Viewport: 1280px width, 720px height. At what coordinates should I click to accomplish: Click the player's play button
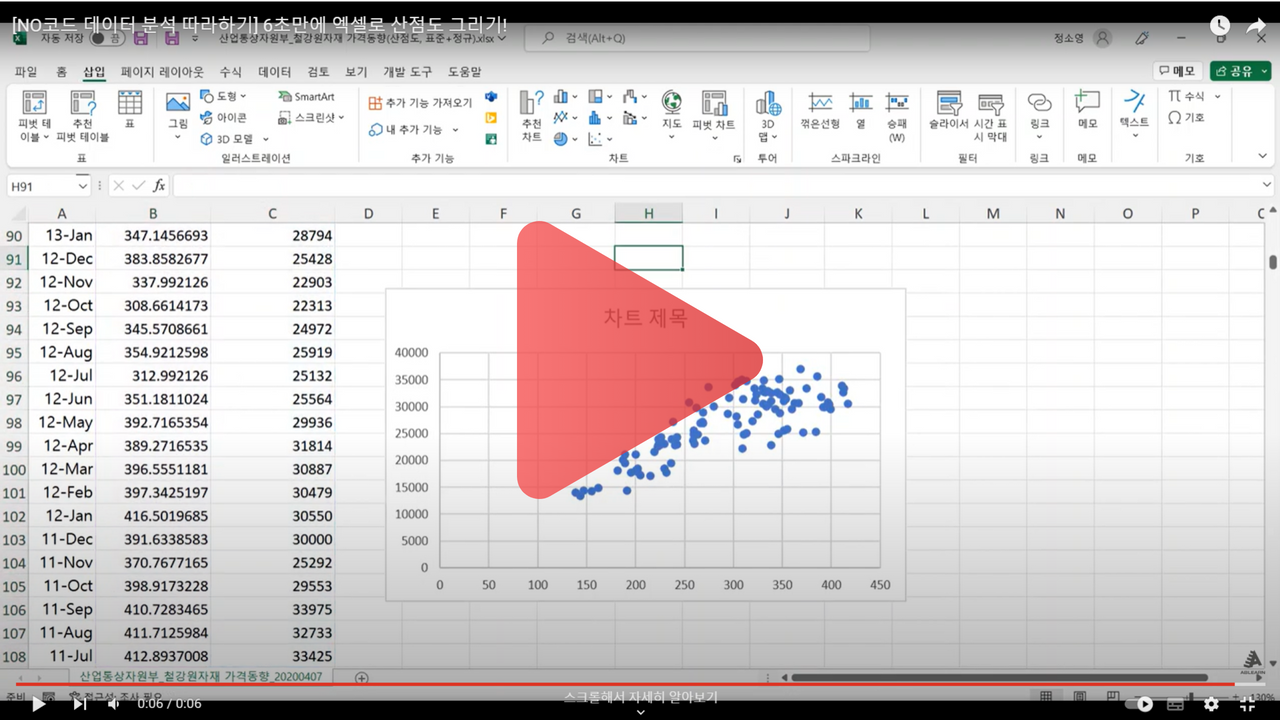(x=38, y=704)
